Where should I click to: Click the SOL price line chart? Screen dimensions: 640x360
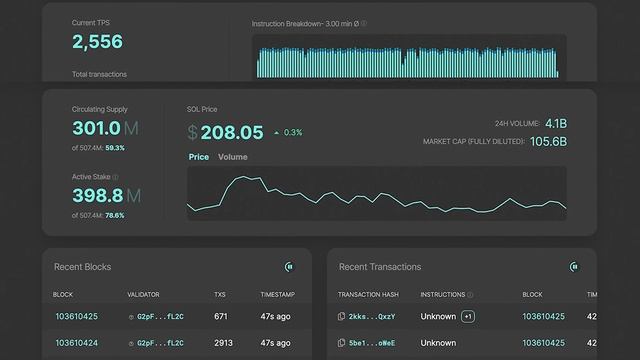pos(376,193)
